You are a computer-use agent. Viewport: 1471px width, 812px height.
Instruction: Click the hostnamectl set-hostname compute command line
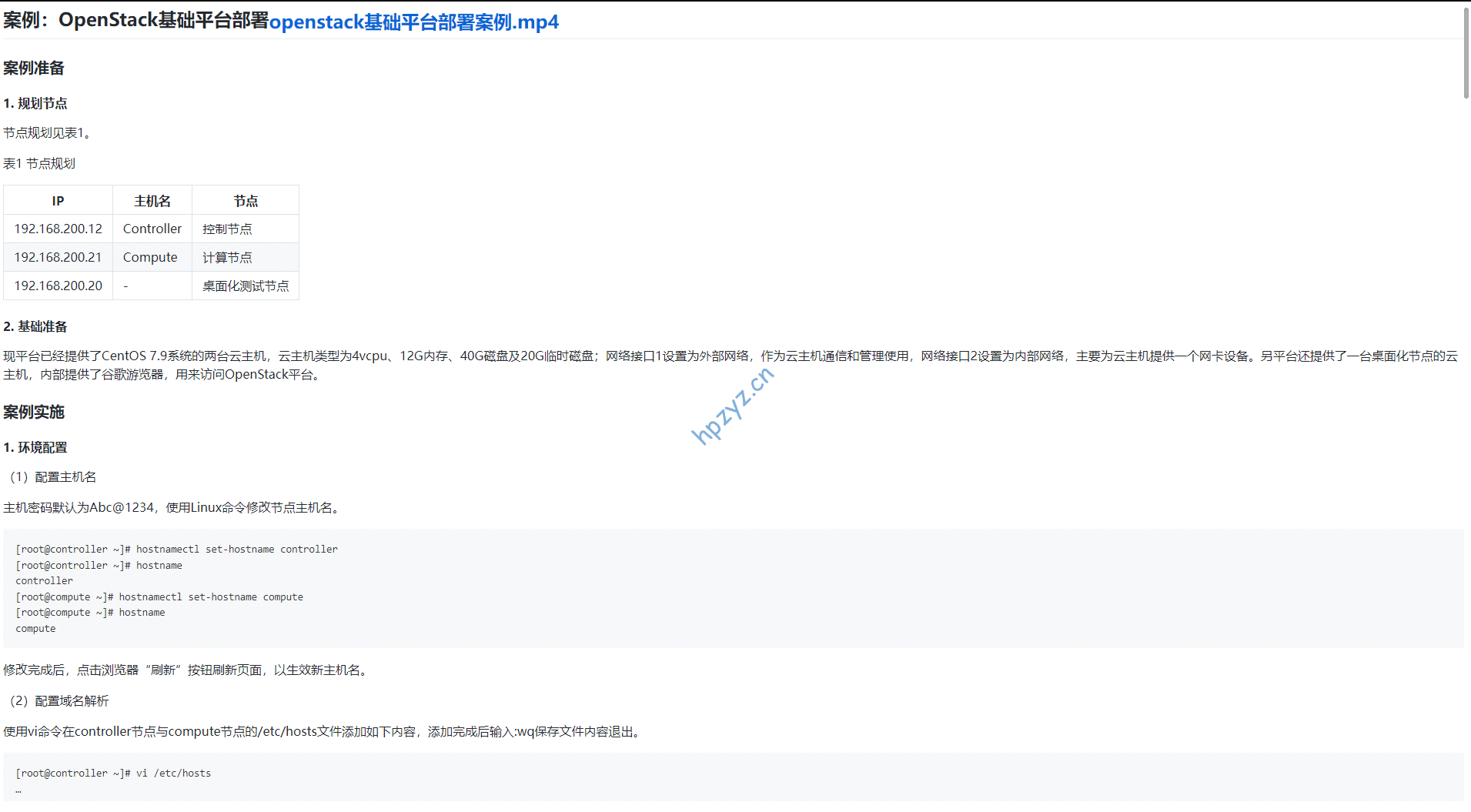point(159,597)
